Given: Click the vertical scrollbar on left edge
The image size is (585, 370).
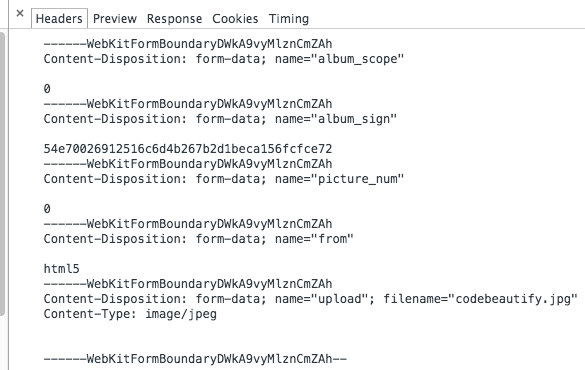Looking at the screenshot, I should (3, 174).
